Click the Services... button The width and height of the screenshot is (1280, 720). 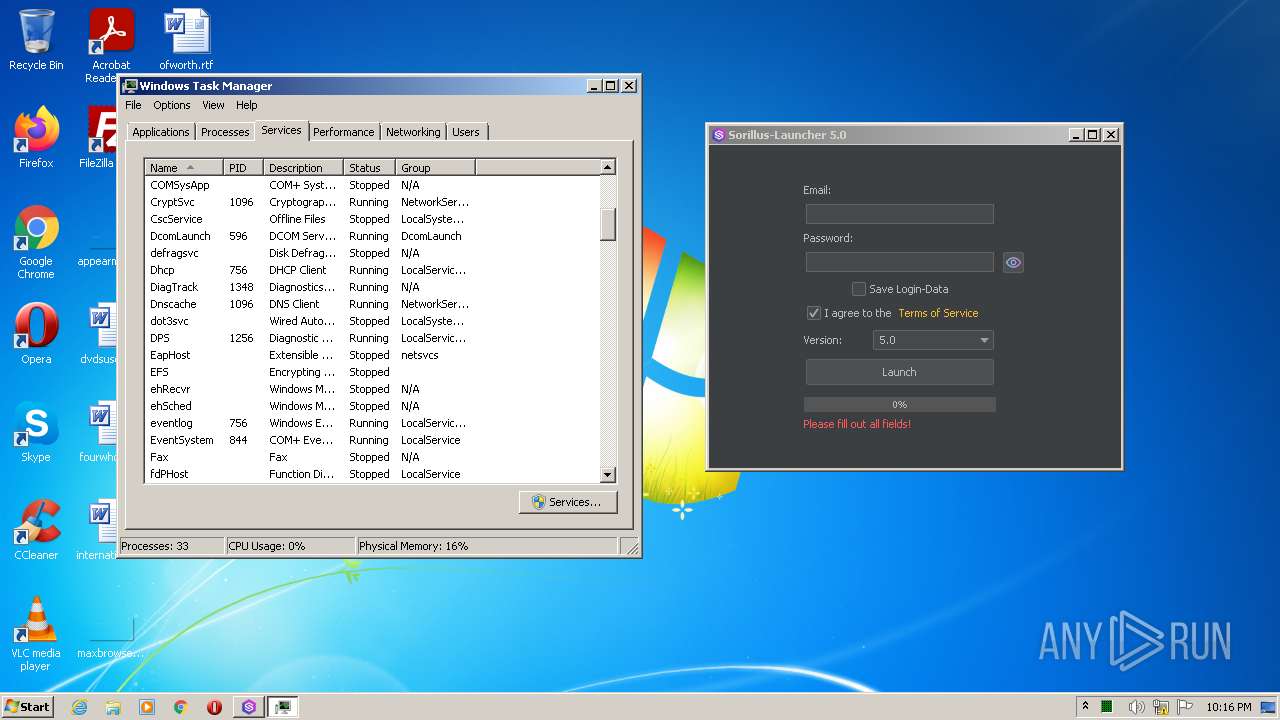[568, 502]
